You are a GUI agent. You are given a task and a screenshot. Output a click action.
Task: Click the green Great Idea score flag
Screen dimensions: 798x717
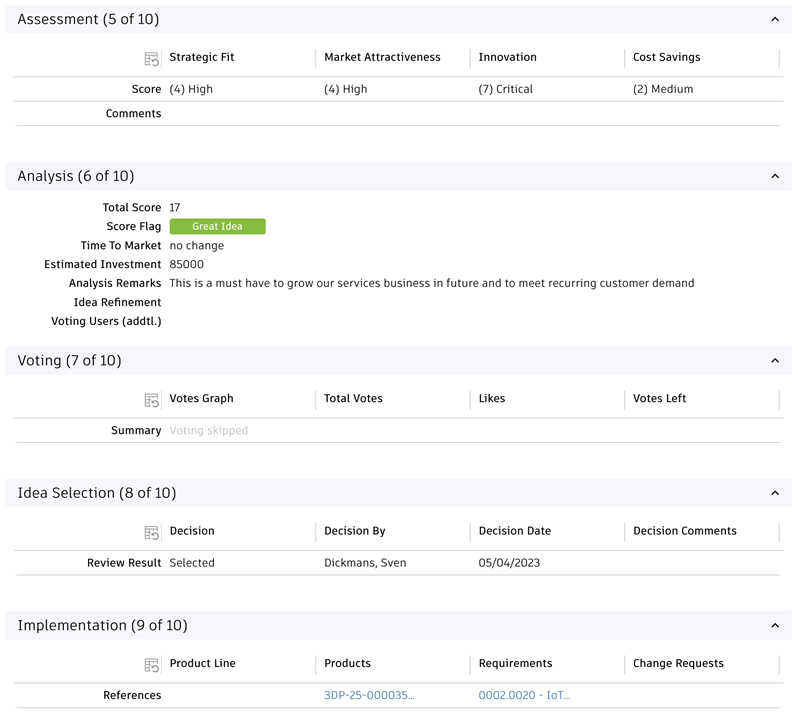pos(217,227)
